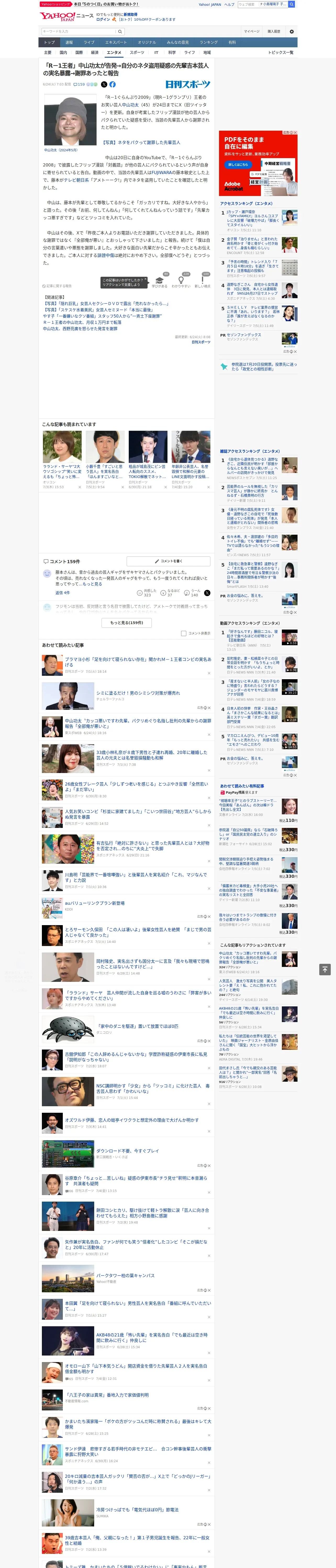Screen dimensions: 336x1568
Task: Select the 経済 category tab
Action: [x=94, y=52]
